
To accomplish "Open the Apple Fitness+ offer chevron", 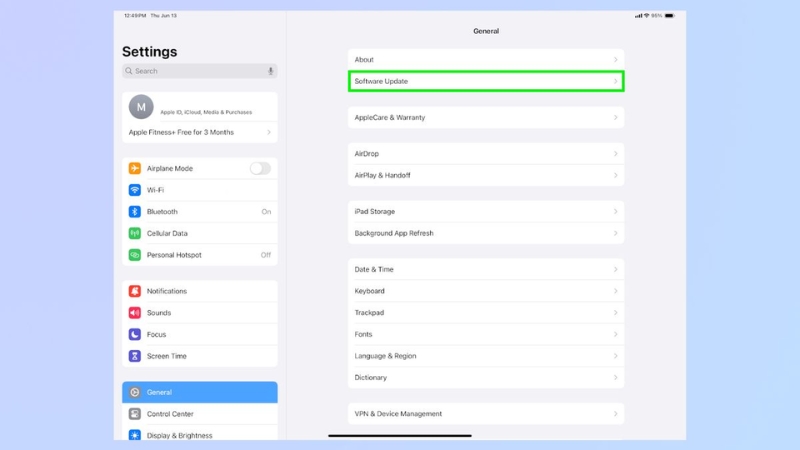I will tap(269, 132).
